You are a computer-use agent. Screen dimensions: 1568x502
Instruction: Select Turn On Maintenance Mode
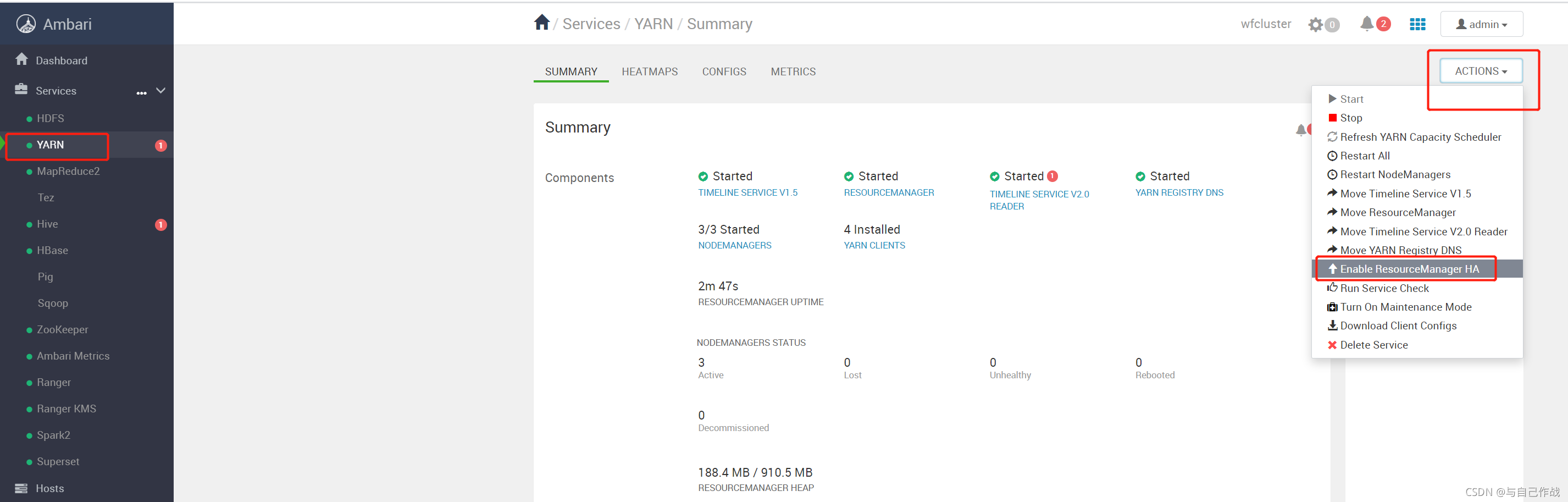pyautogui.click(x=1417, y=306)
